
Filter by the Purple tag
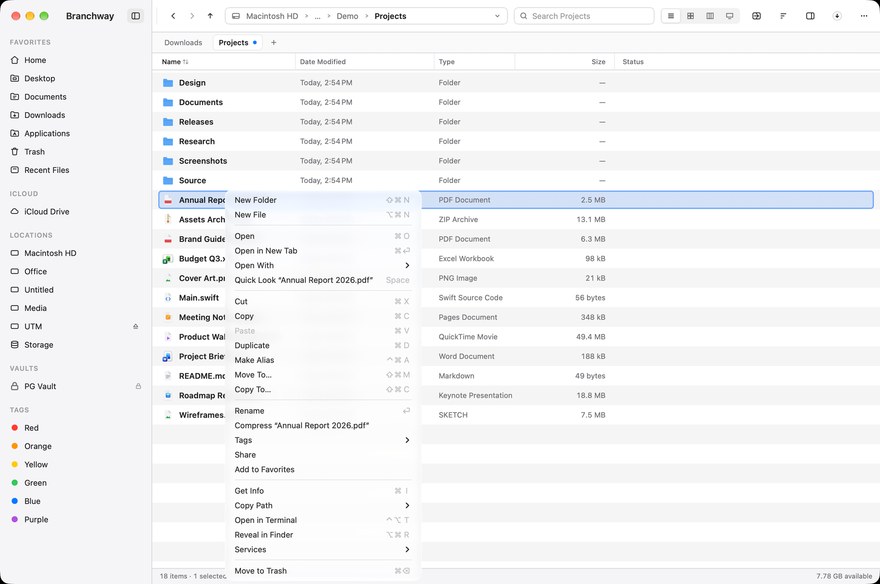click(x=36, y=519)
